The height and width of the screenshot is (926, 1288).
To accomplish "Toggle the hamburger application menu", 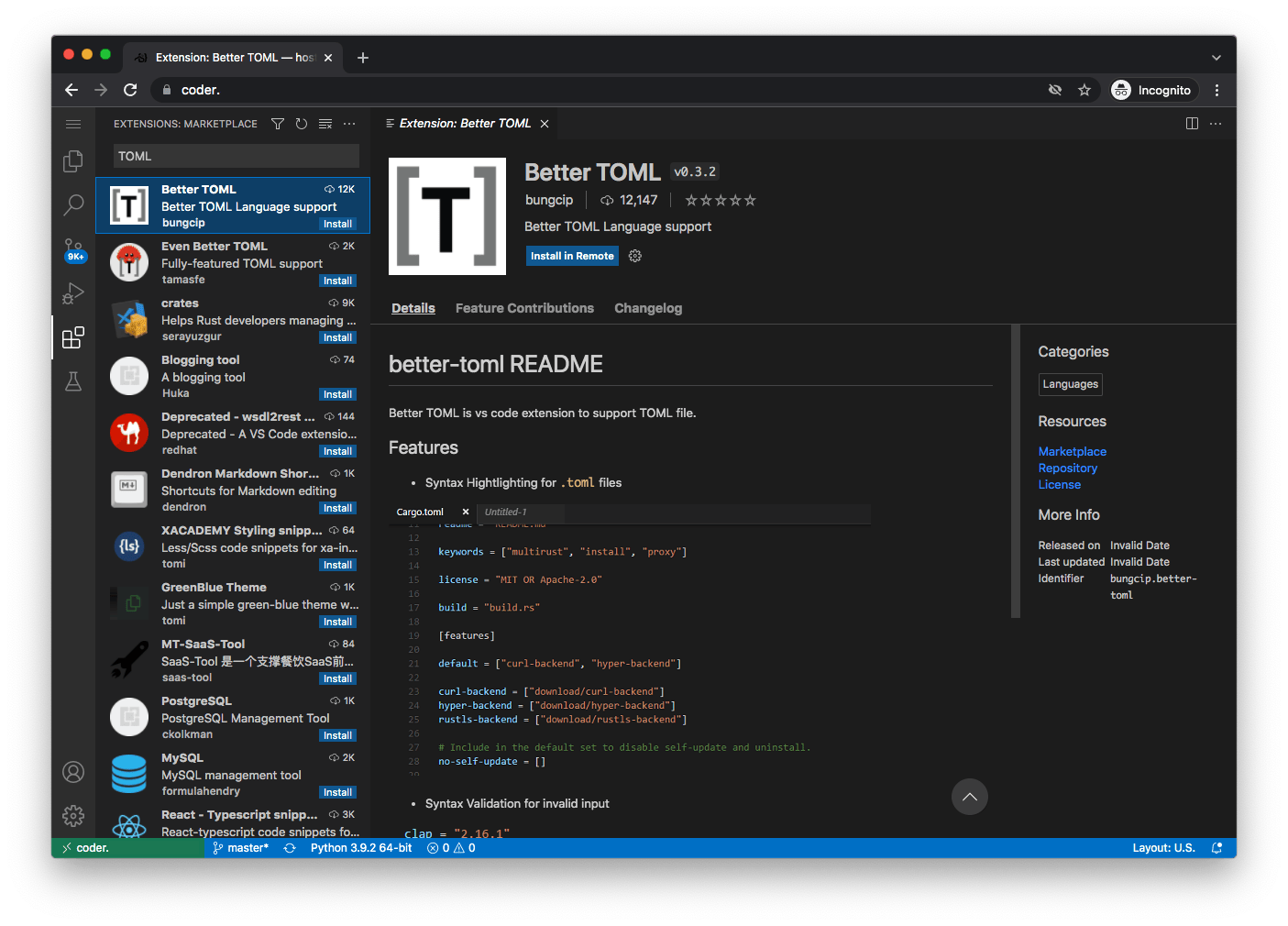I will pyautogui.click(x=73, y=124).
